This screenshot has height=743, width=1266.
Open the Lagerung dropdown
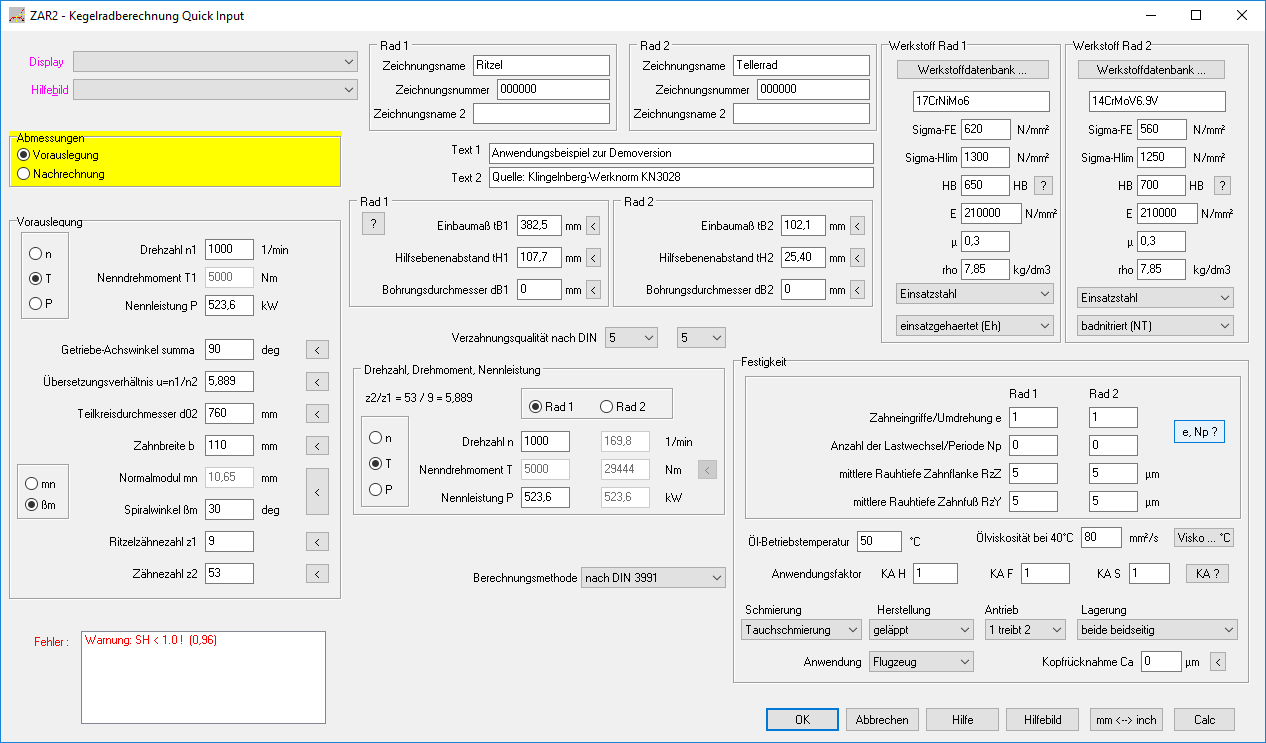1157,630
